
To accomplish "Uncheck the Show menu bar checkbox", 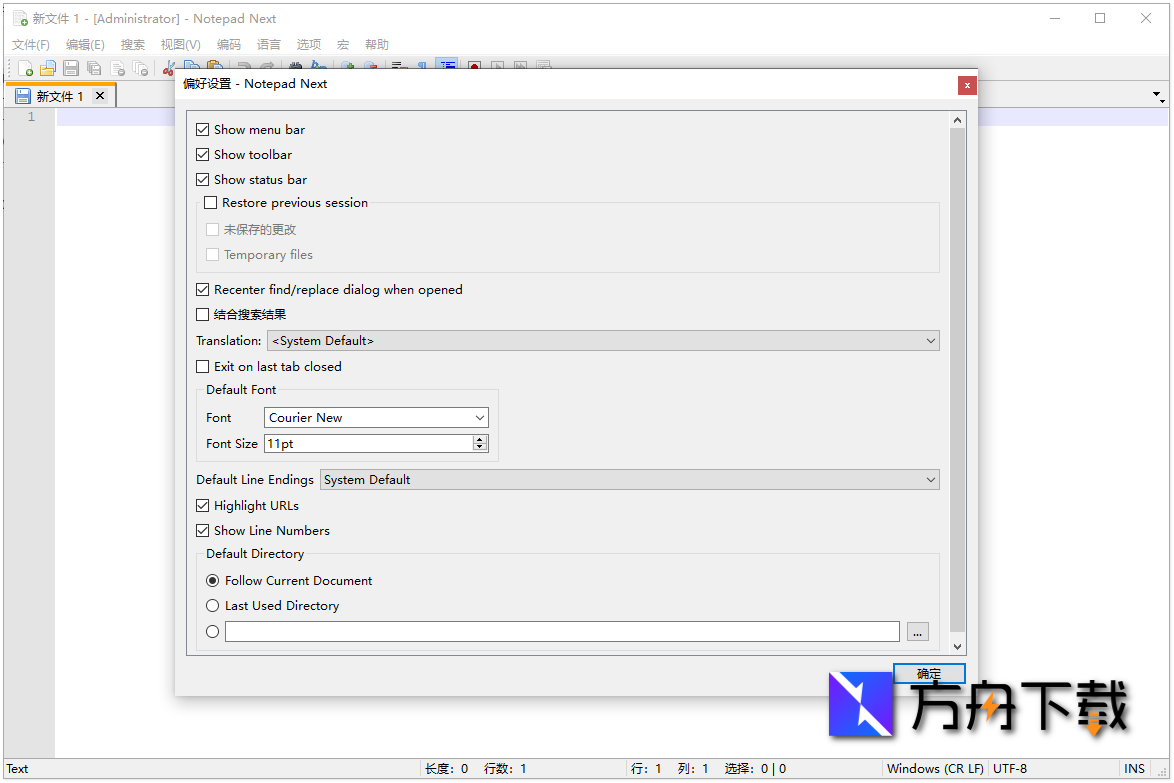I will point(203,130).
